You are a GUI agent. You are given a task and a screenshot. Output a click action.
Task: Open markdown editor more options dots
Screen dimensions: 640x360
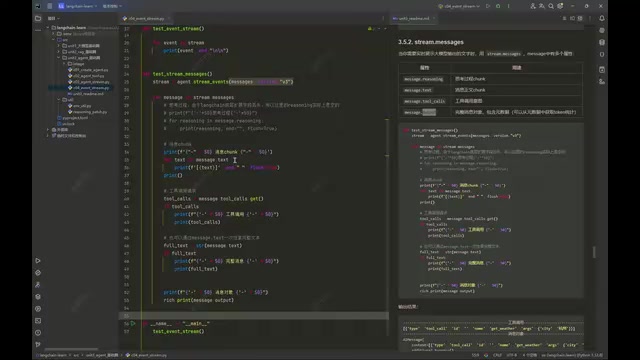tap(590, 18)
